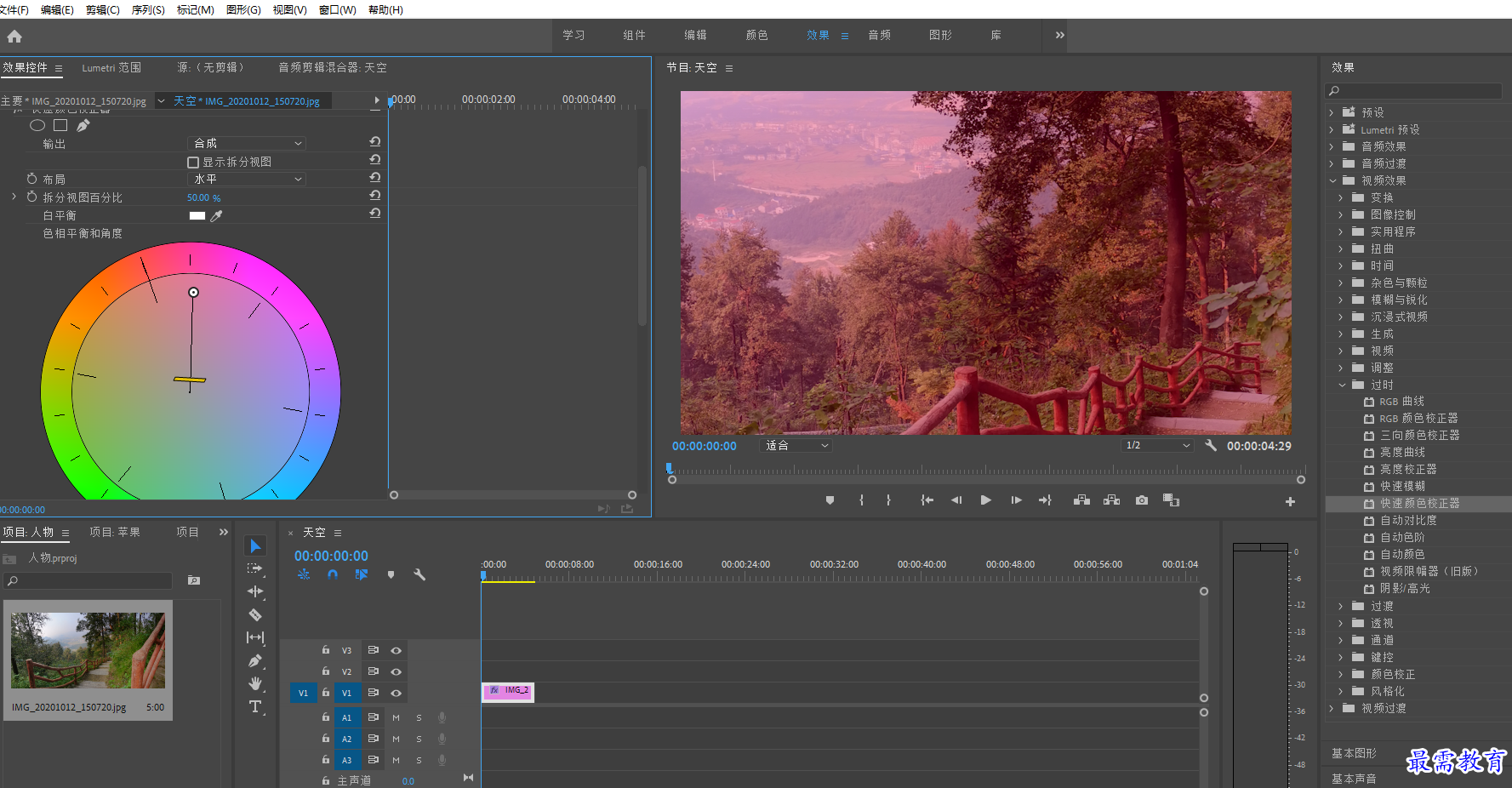Go to the Home screen icon
Screen dimensions: 1512x788
tap(14, 37)
